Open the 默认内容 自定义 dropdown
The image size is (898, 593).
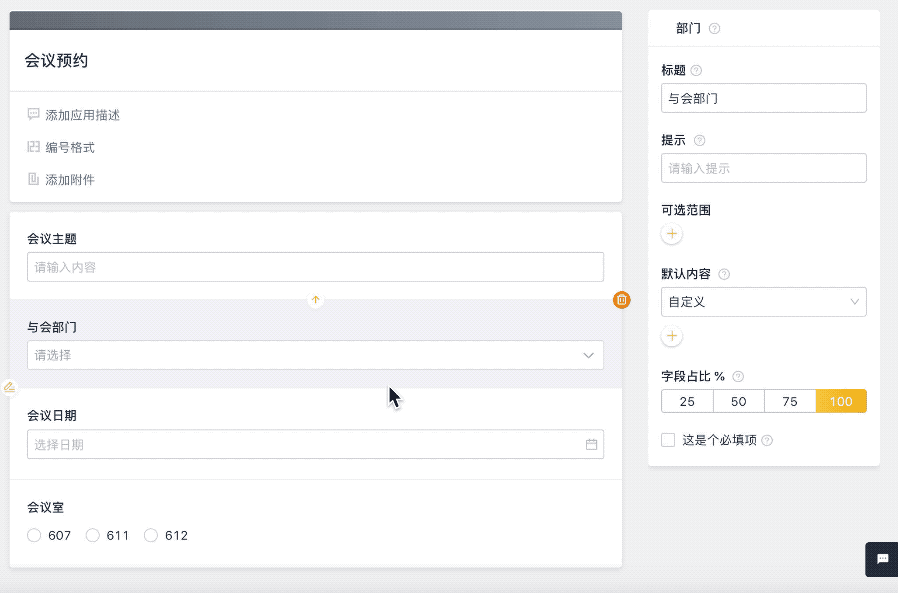pyautogui.click(x=763, y=302)
